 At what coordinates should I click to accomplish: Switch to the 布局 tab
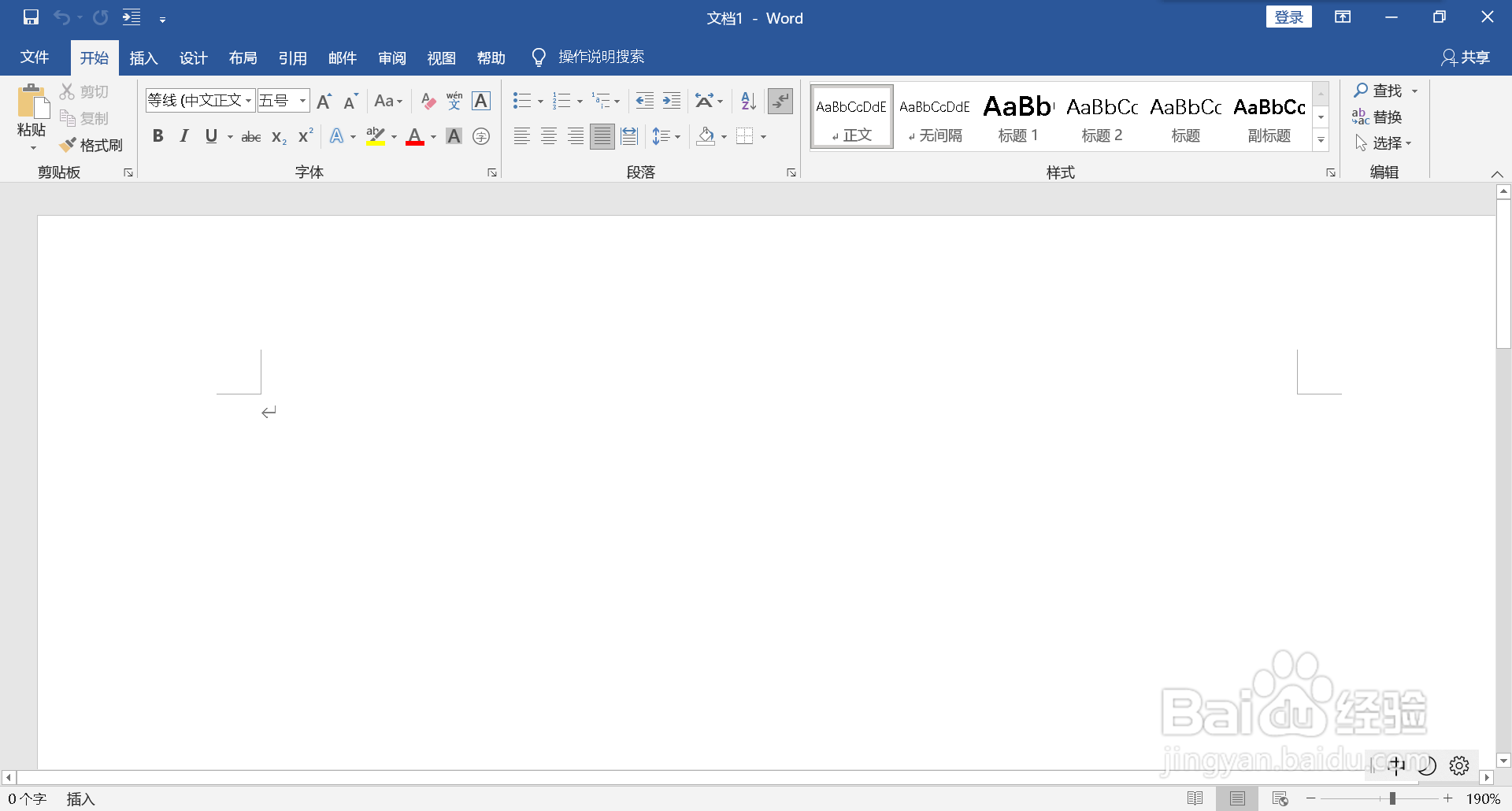click(243, 57)
